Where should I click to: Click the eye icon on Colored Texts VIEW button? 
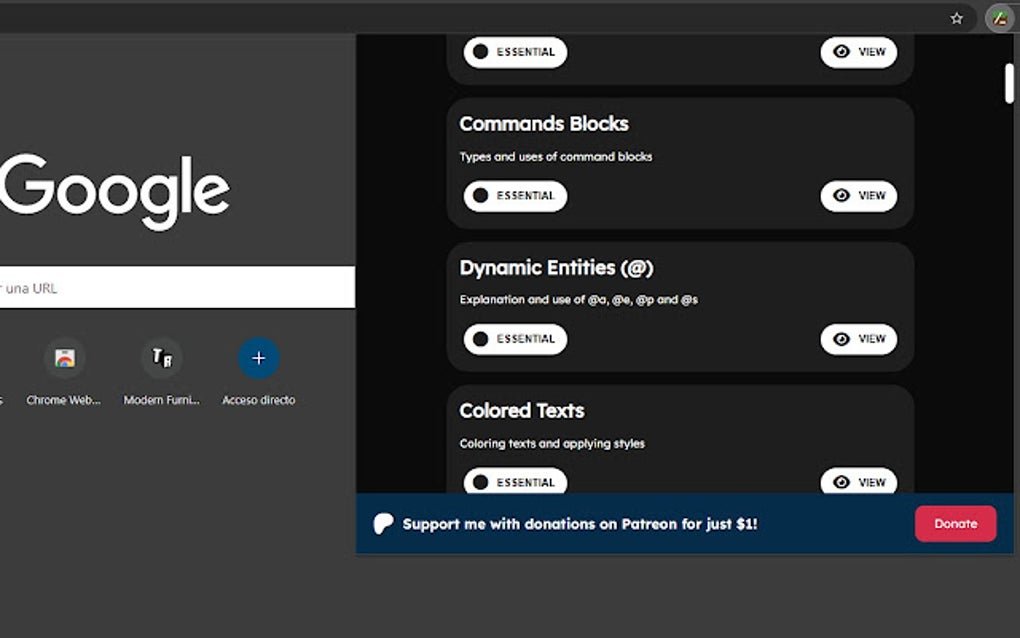(x=842, y=482)
